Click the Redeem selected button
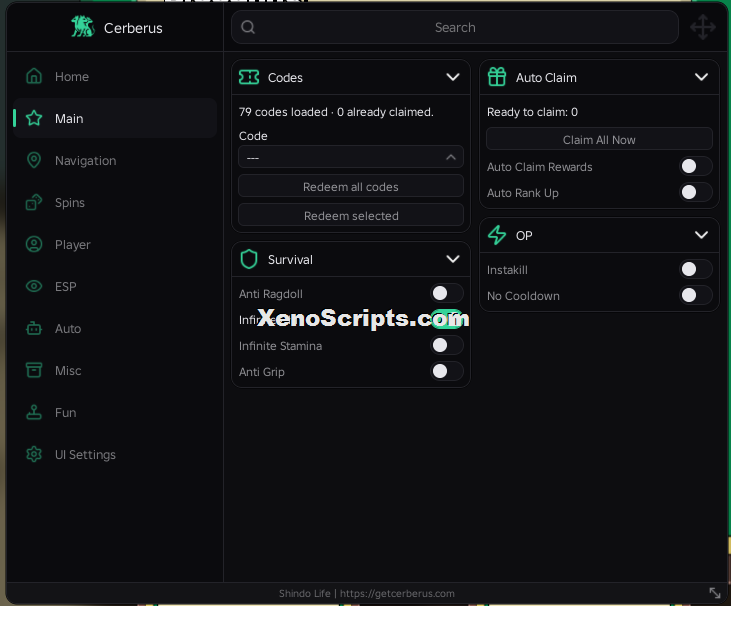The image size is (731, 636). click(x=351, y=215)
